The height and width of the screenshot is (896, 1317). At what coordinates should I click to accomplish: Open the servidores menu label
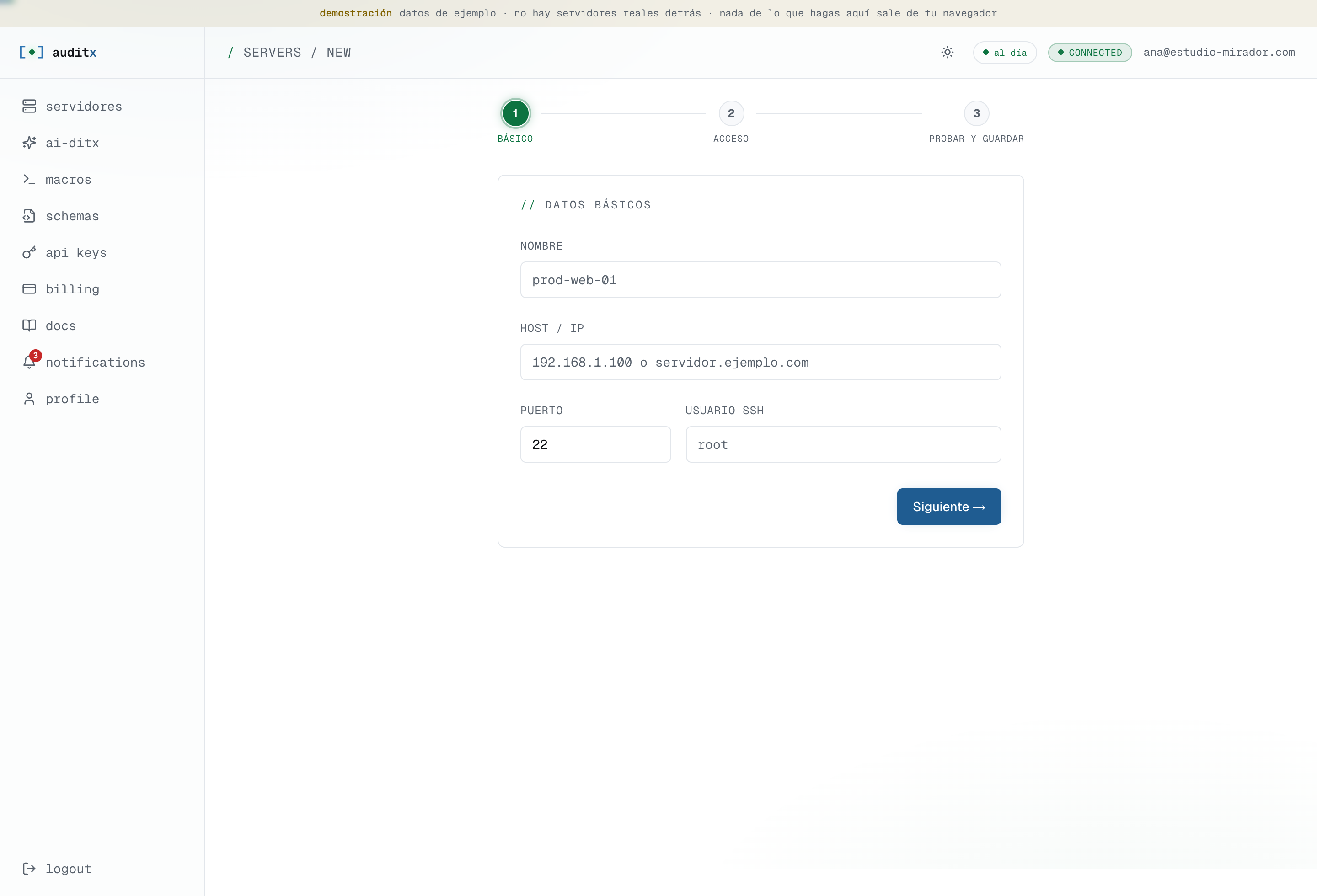(x=84, y=107)
